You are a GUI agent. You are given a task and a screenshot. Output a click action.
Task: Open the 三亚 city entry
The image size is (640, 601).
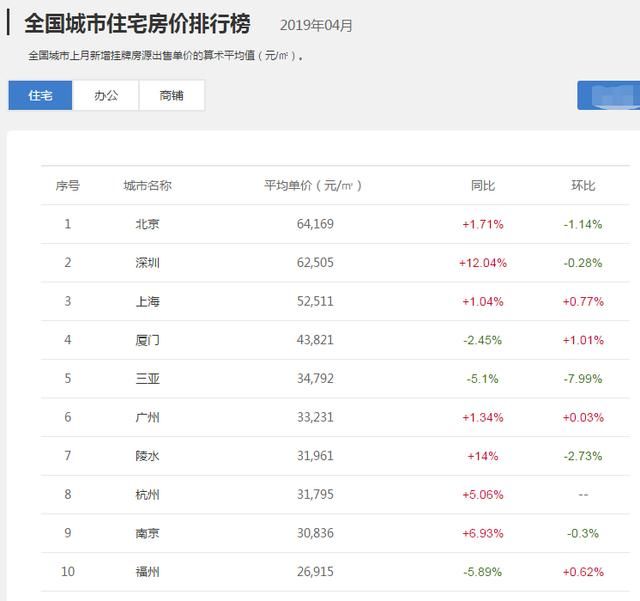pyautogui.click(x=147, y=378)
